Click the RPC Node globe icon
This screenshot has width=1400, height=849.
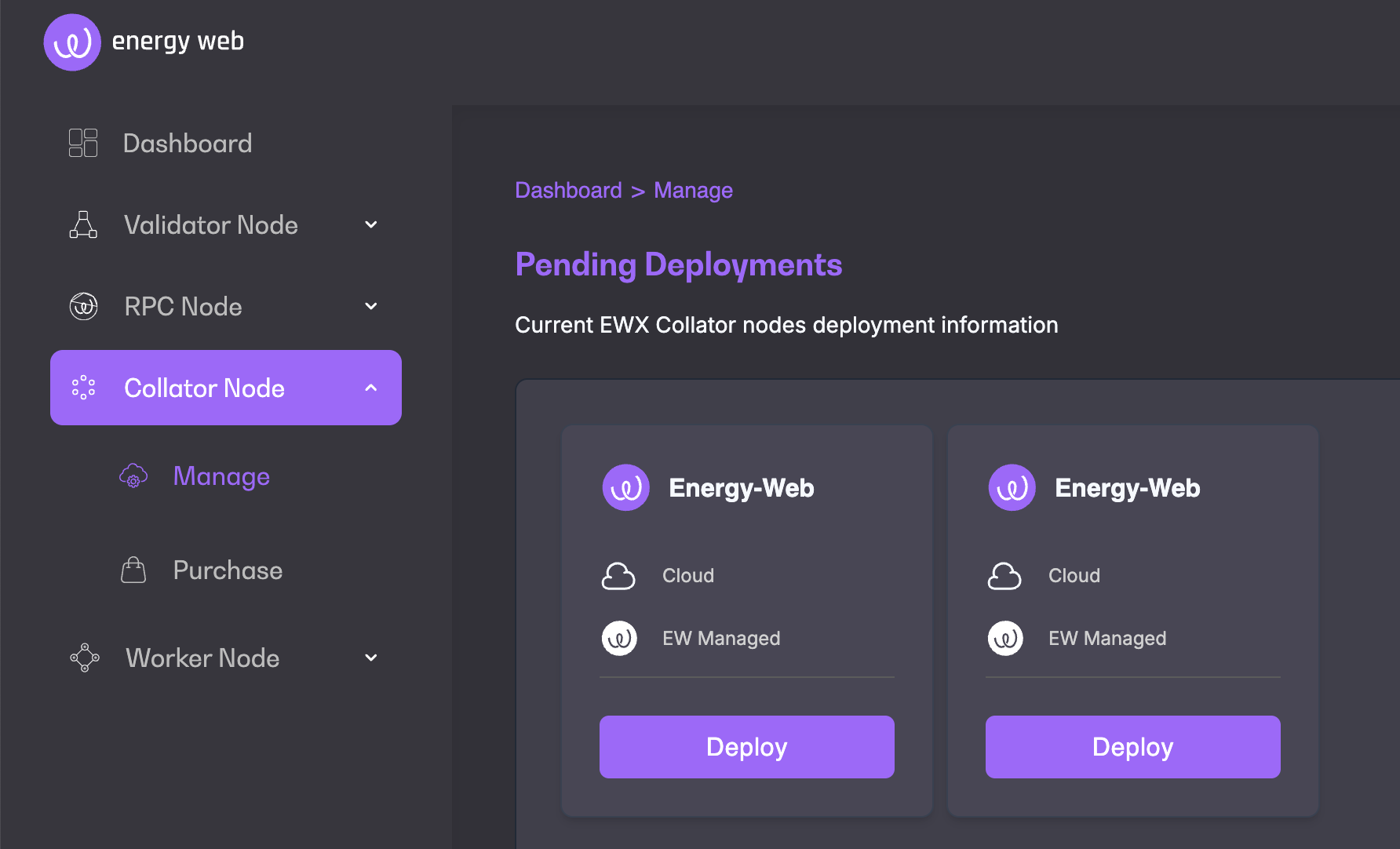pos(83,307)
